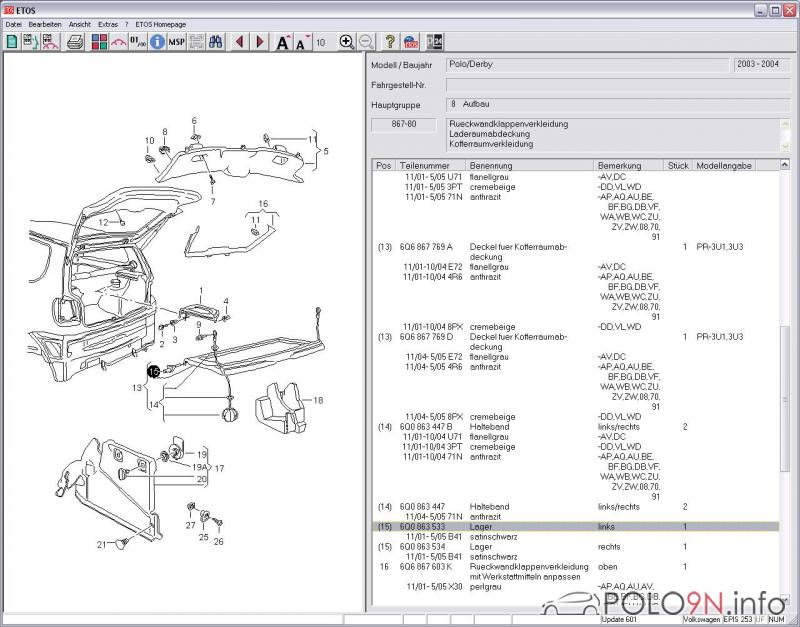
Task: Click the Polo/Derby model field
Action: pyautogui.click(x=588, y=65)
